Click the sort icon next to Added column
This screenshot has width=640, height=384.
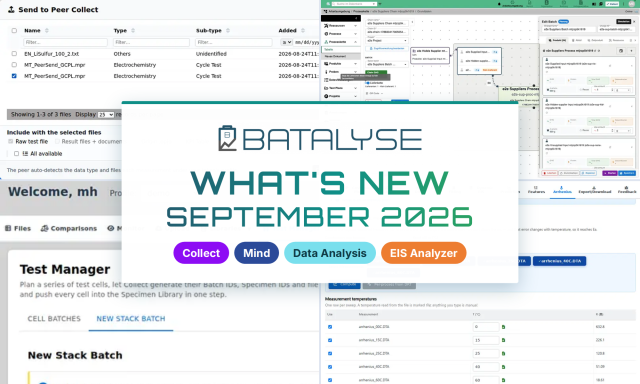coord(303,31)
